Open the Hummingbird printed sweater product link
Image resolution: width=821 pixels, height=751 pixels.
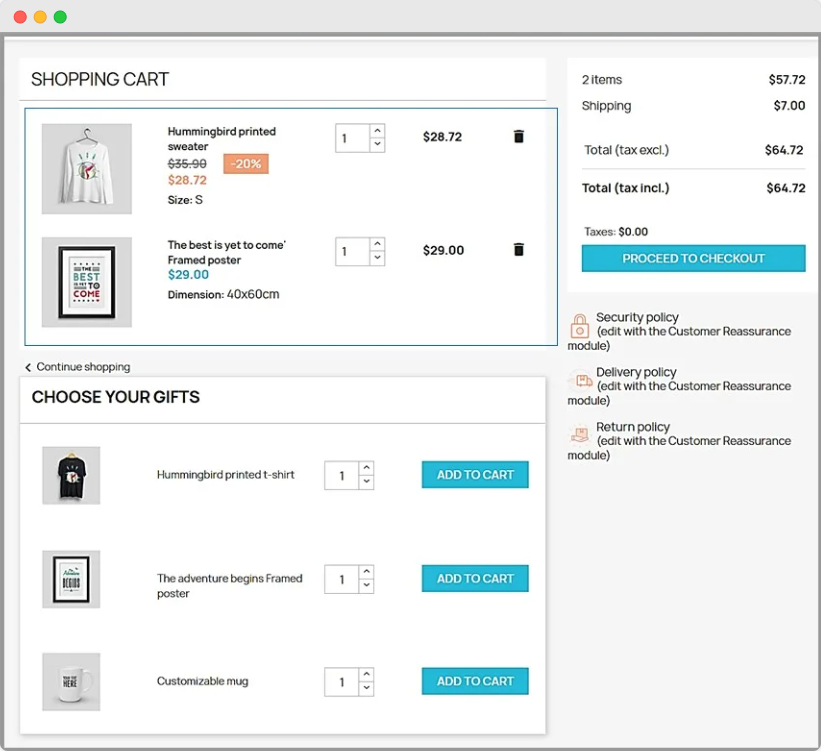click(221, 139)
